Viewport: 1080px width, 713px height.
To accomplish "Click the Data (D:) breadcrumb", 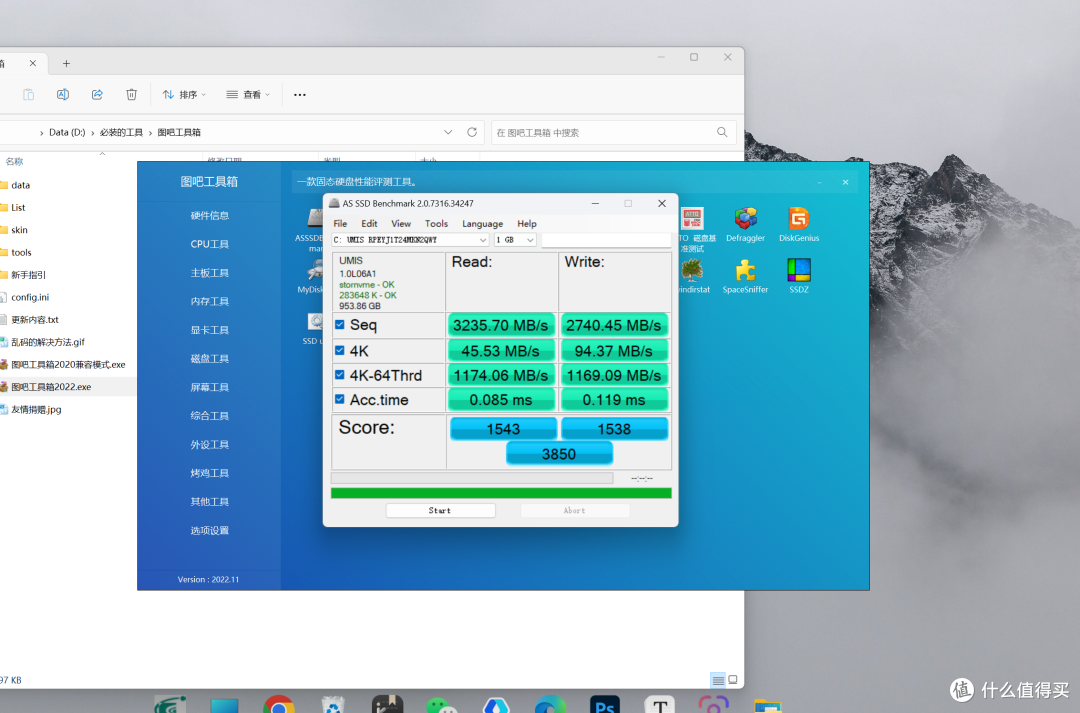I will pos(67,132).
